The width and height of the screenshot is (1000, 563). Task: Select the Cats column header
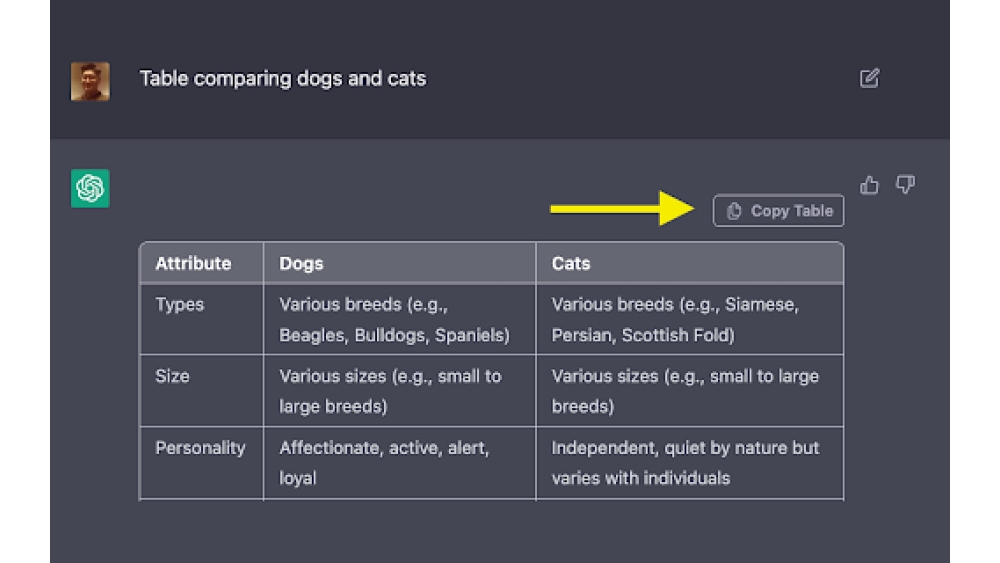click(x=571, y=264)
